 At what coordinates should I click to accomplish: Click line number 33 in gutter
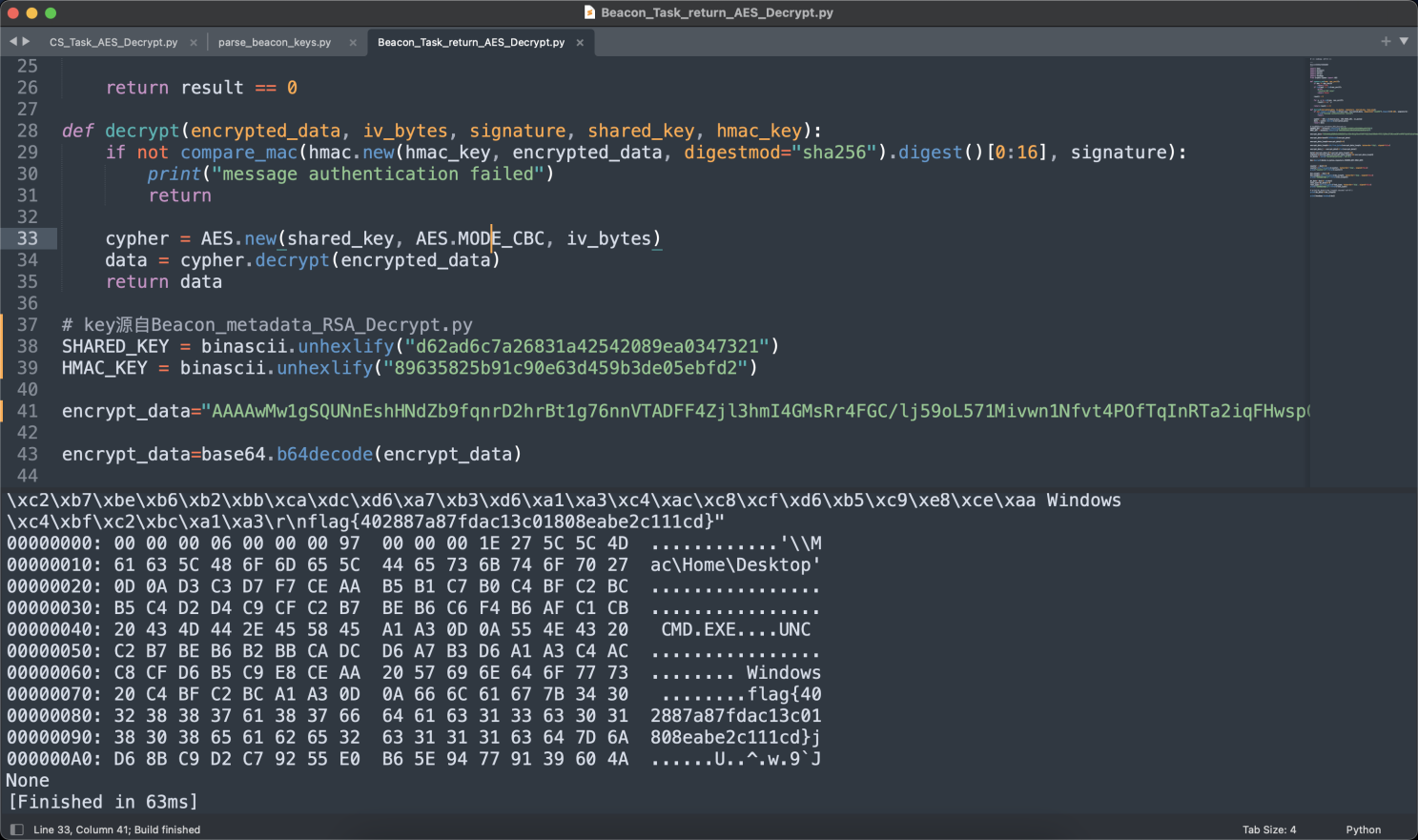(x=28, y=238)
